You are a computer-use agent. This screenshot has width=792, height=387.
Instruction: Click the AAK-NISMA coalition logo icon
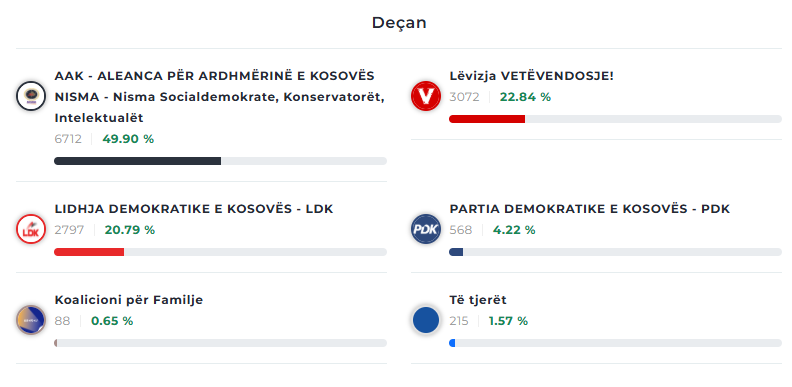(31, 96)
